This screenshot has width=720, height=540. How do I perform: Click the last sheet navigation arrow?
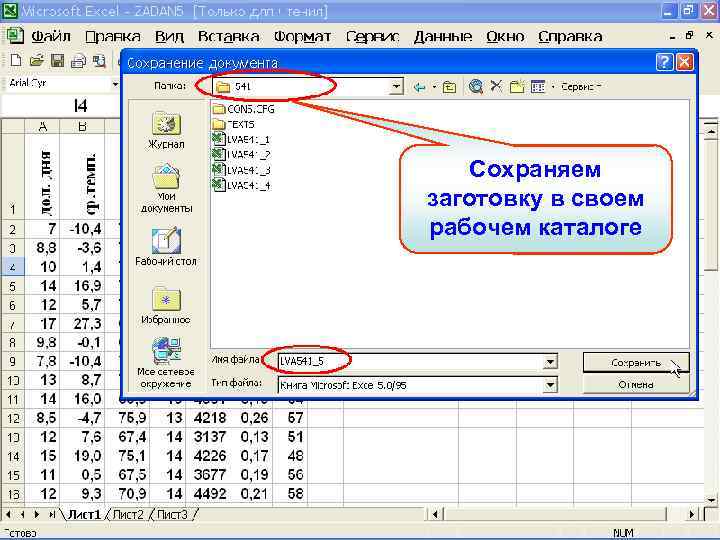[52, 515]
